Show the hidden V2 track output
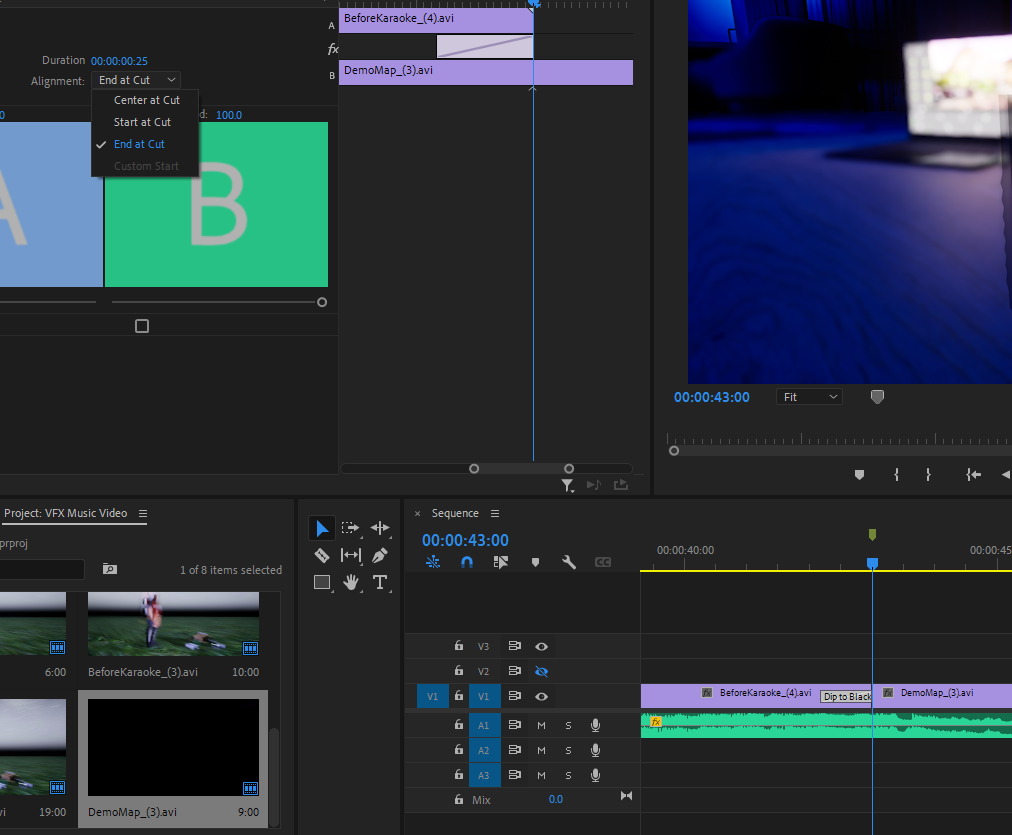This screenshot has height=835, width=1012. point(541,671)
